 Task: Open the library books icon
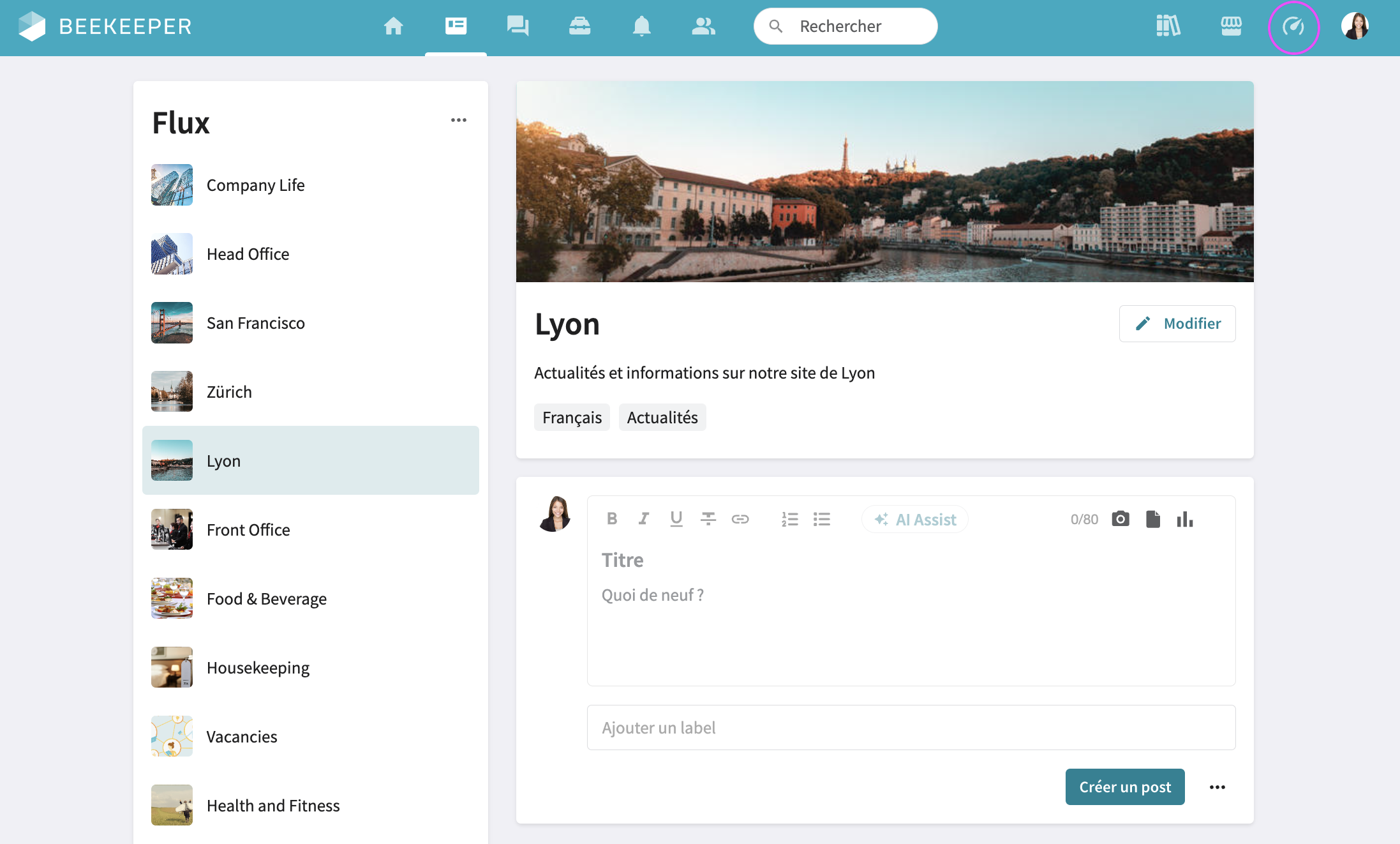(1168, 26)
